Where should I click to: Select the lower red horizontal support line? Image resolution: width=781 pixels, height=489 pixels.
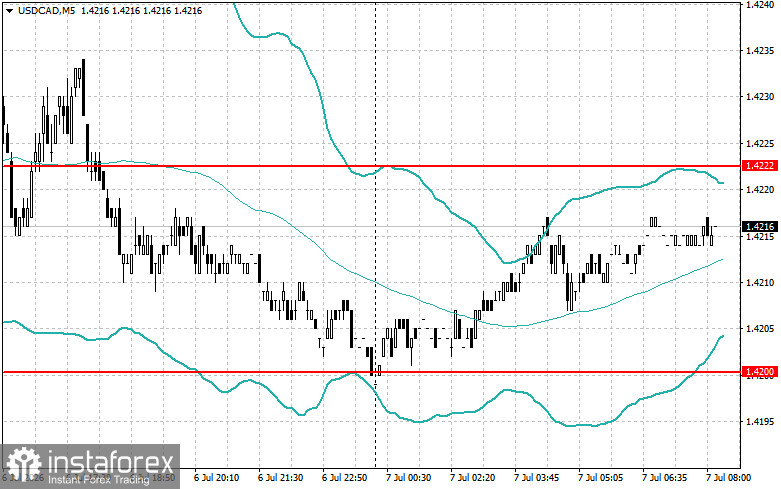[x=371, y=372]
